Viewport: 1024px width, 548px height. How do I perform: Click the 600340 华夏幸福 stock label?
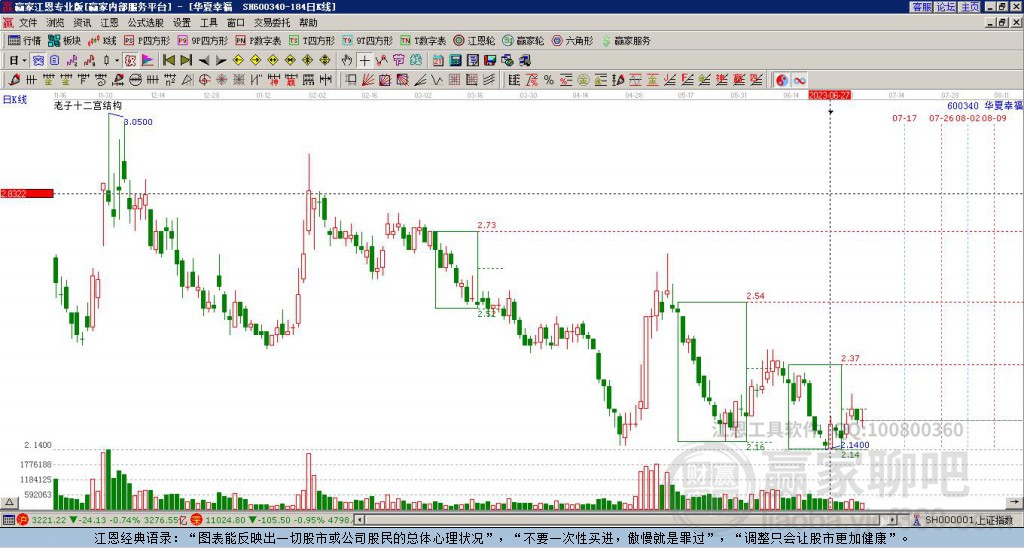pos(984,105)
